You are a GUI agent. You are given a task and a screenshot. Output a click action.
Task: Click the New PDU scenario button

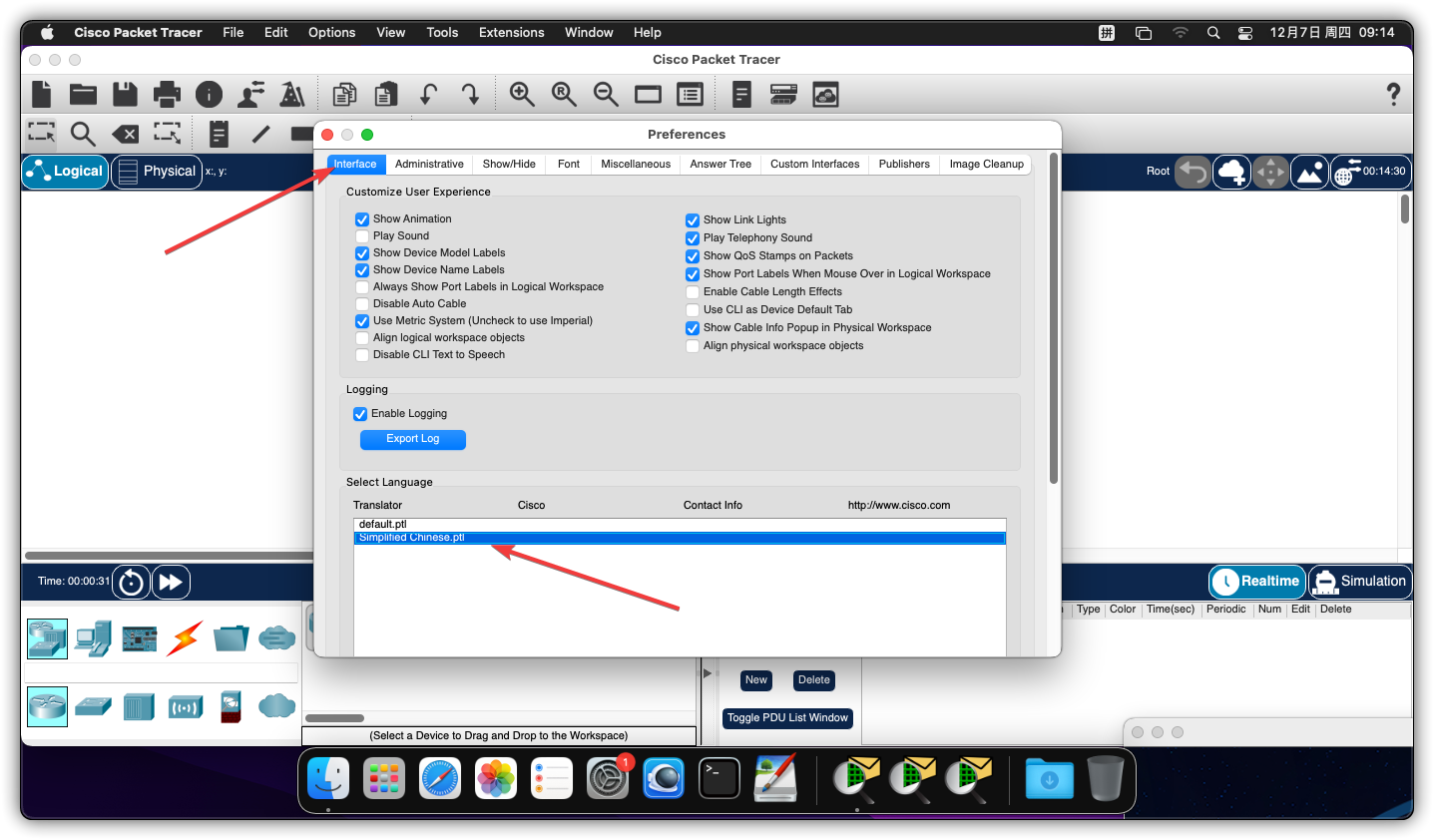coord(756,680)
